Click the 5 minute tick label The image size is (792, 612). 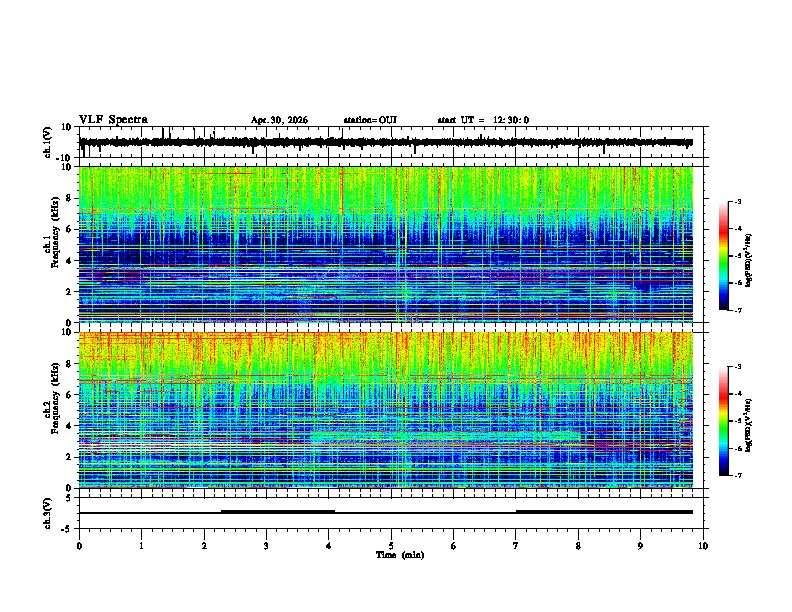click(391, 546)
